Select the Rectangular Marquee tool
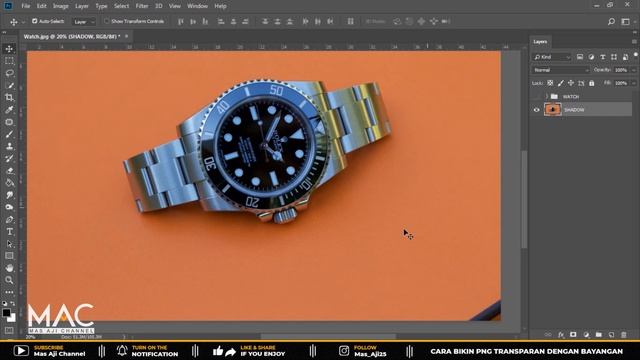The height and width of the screenshot is (360, 640). tap(9, 61)
